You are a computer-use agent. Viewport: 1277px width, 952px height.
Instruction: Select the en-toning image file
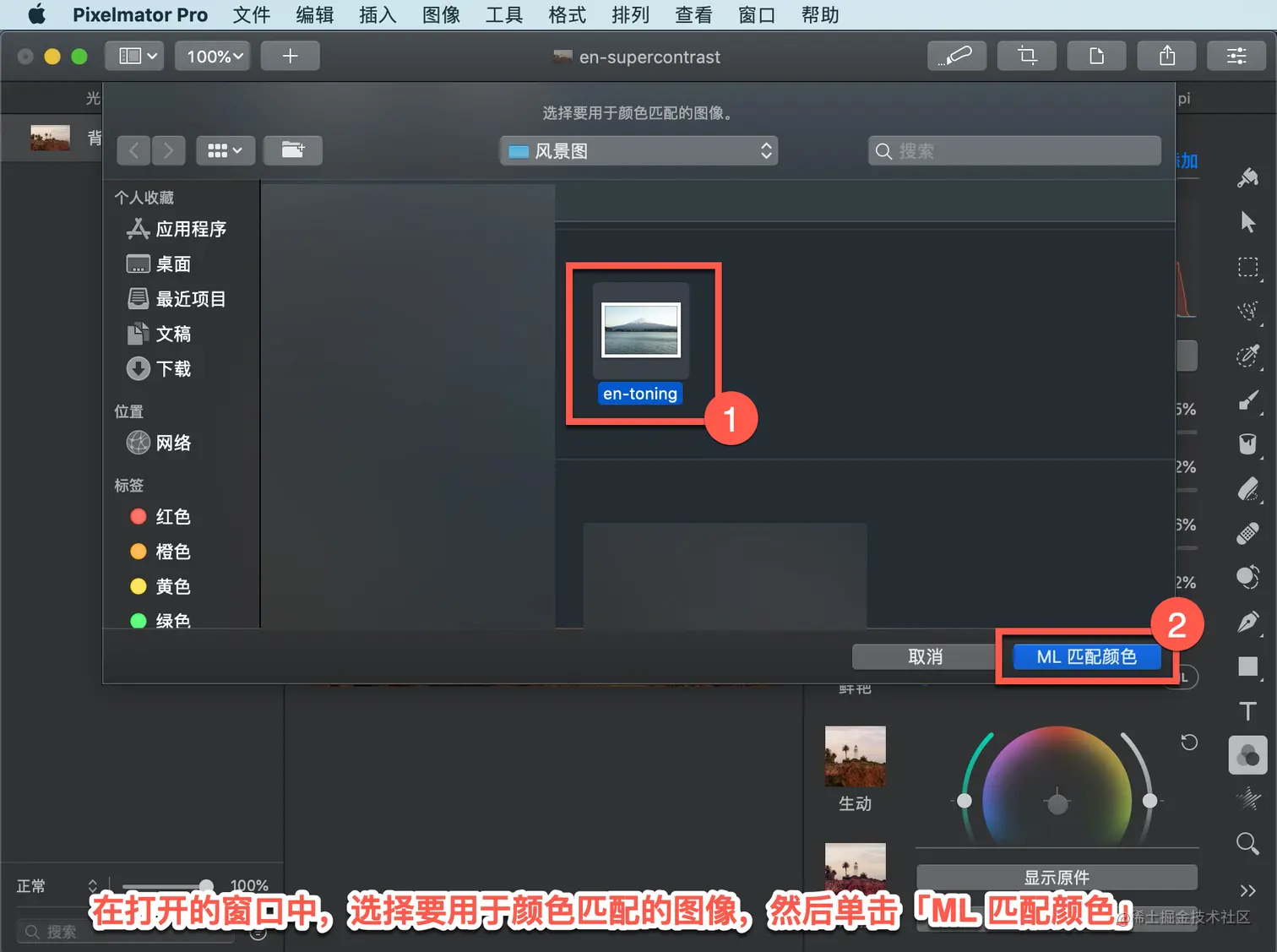tap(641, 345)
